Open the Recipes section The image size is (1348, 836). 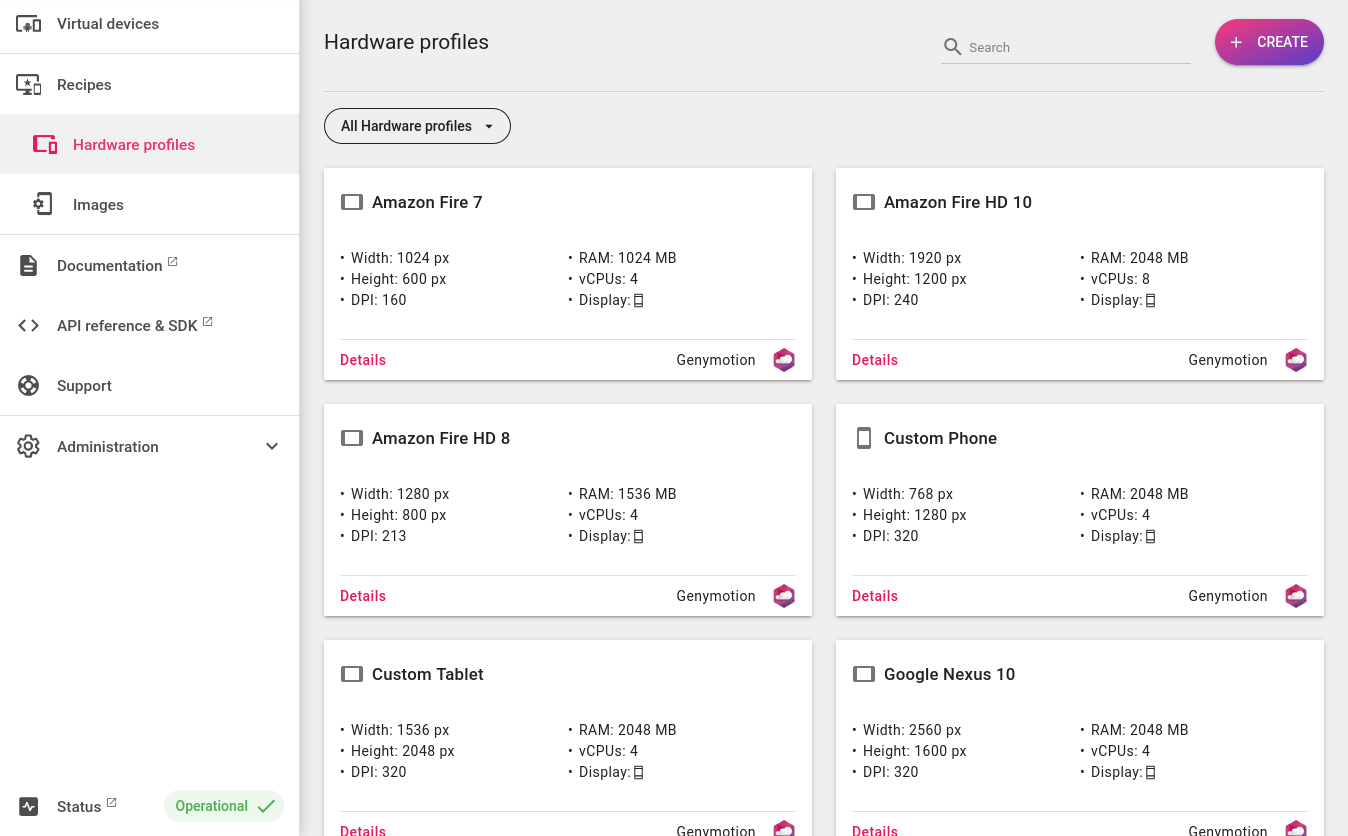pos(149,84)
